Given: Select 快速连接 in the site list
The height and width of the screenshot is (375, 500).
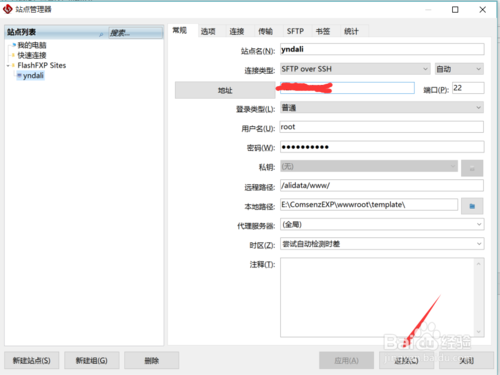Looking at the screenshot, I should 32,55.
